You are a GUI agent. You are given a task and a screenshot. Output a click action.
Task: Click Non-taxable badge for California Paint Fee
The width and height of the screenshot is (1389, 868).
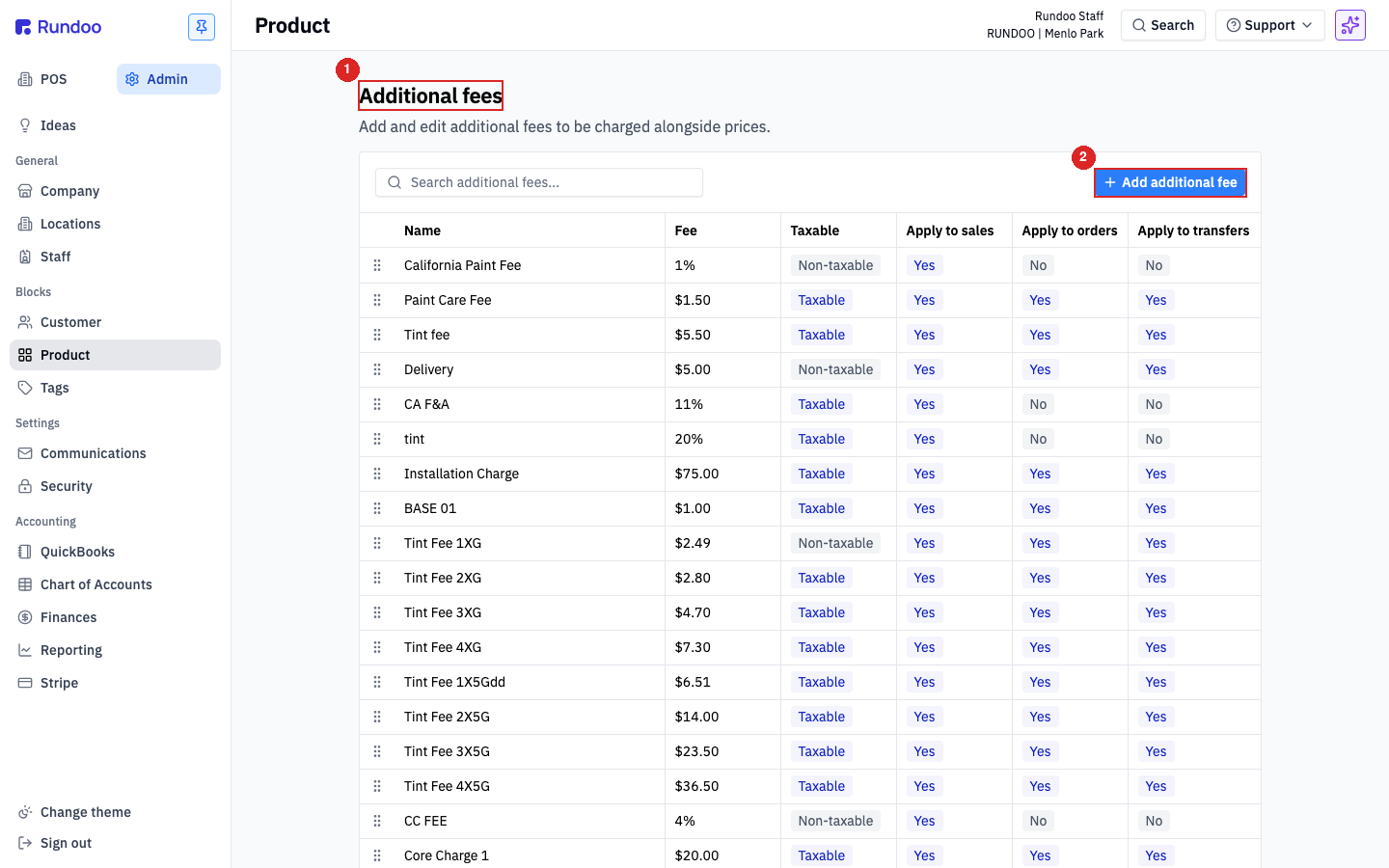(835, 265)
